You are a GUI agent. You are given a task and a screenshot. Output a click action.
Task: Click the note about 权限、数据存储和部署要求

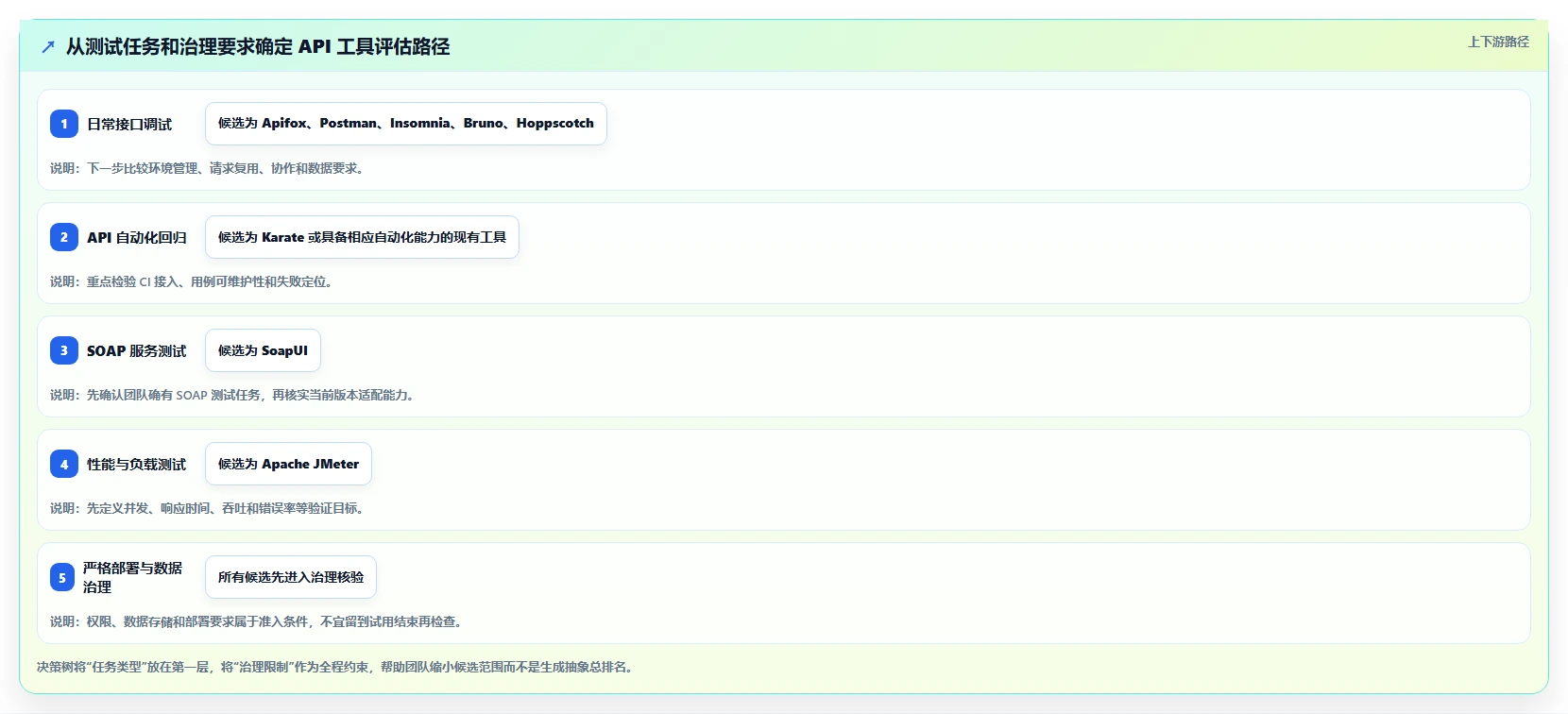(259, 621)
